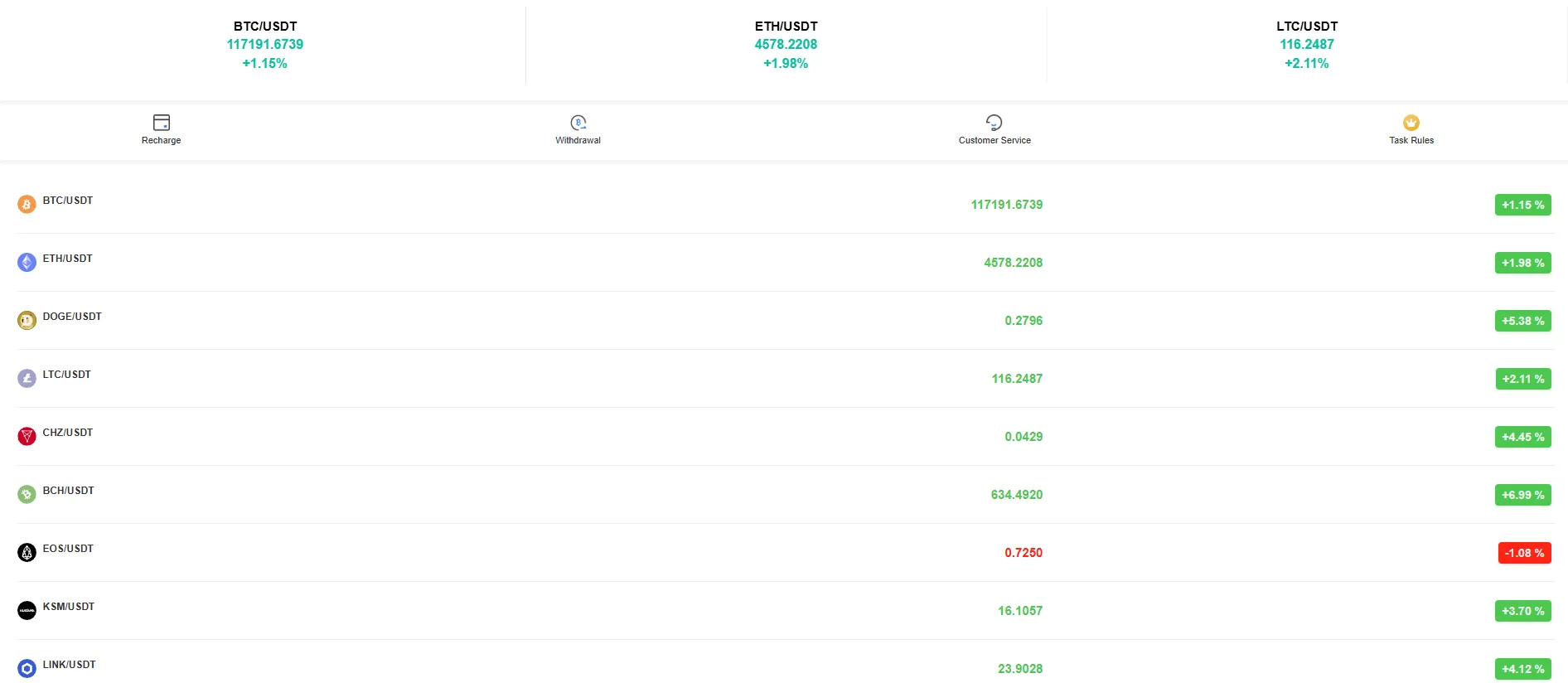Click the Bitcoin logo icon
Screen dimensions: 1568x683
26,204
